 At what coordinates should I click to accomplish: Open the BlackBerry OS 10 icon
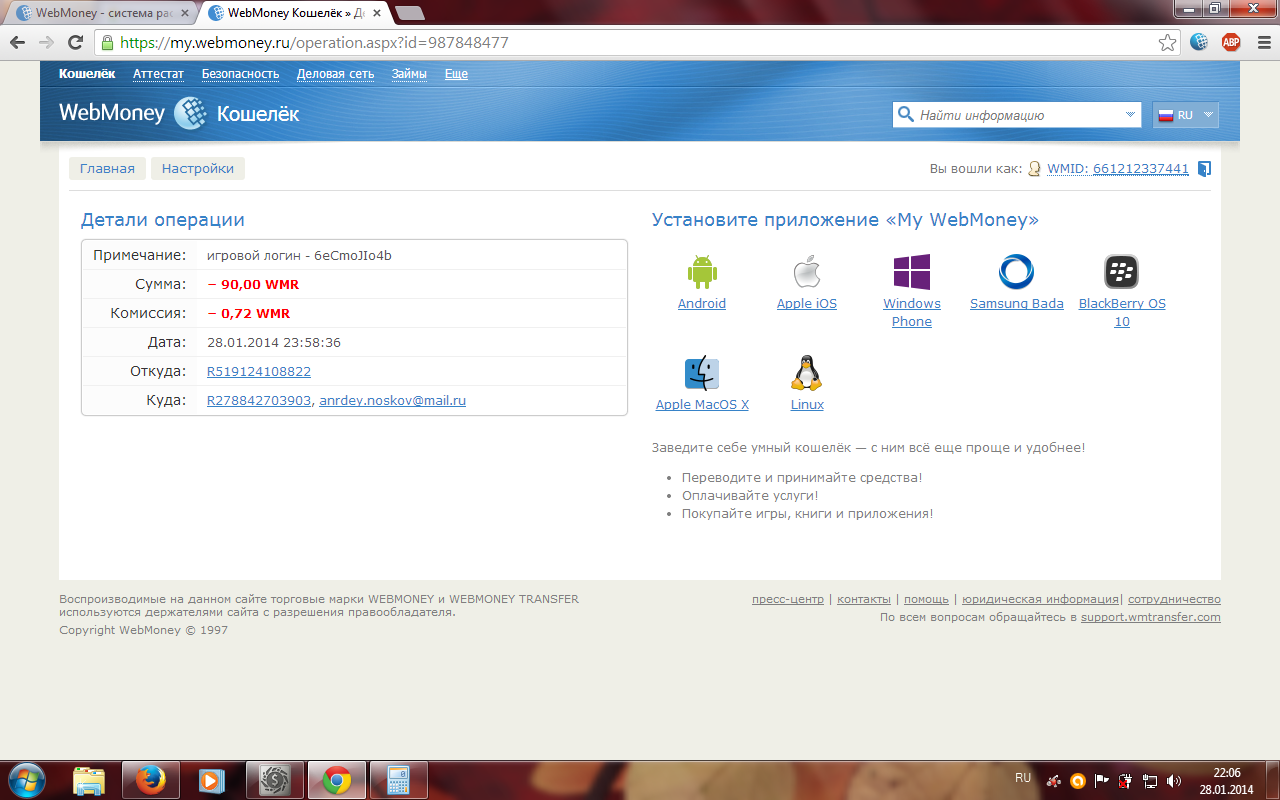pyautogui.click(x=1122, y=272)
